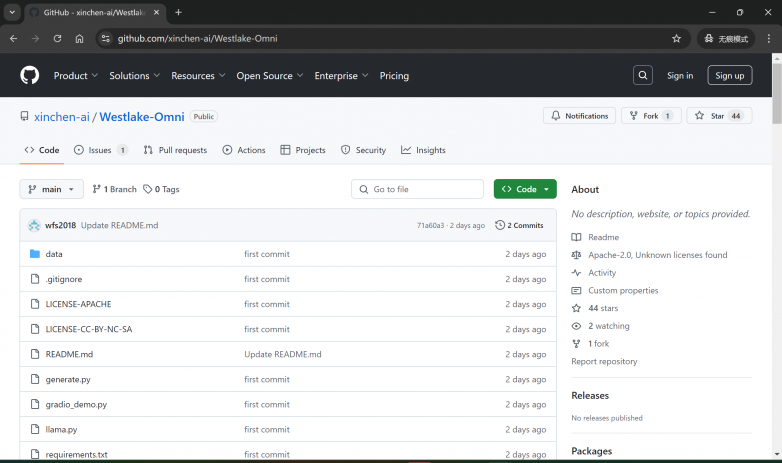
Task: Open the generate.py file
Action: pos(68,379)
